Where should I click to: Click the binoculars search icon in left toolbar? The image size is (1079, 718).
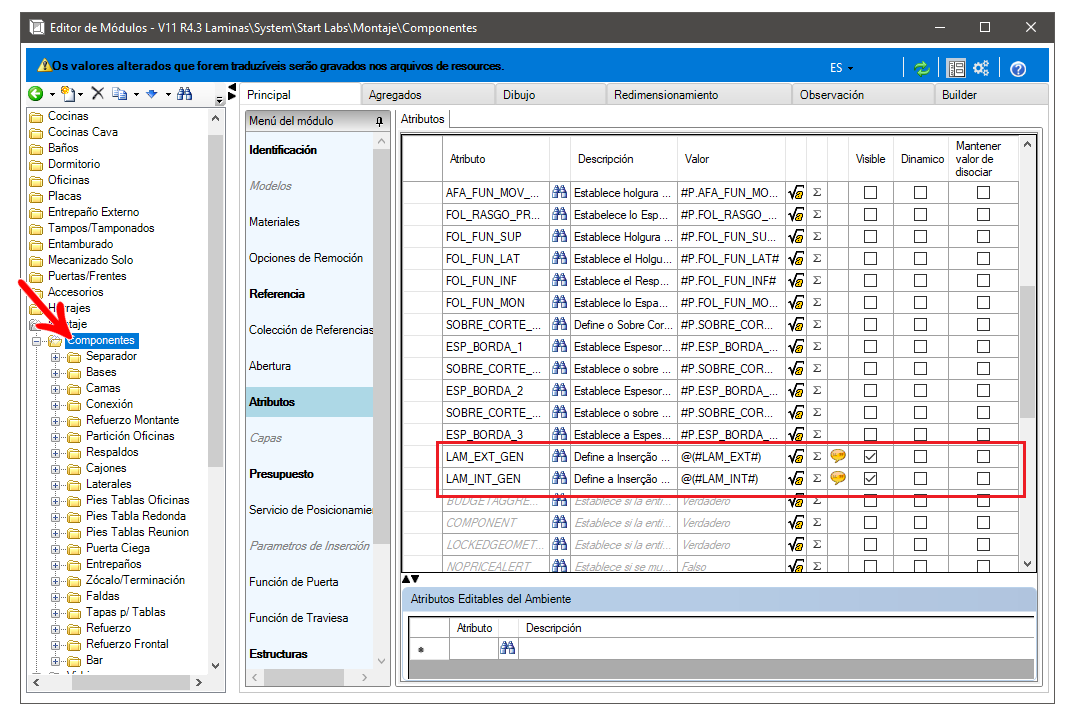point(184,94)
